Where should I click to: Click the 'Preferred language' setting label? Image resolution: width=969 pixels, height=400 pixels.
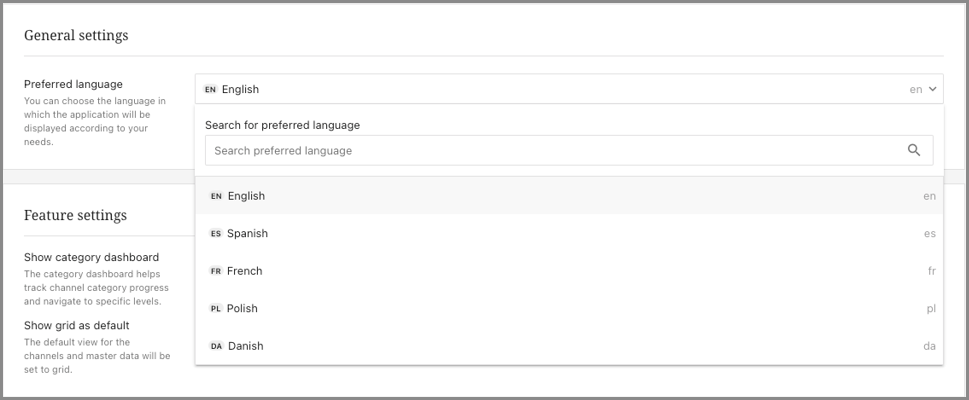pyautogui.click(x=73, y=84)
